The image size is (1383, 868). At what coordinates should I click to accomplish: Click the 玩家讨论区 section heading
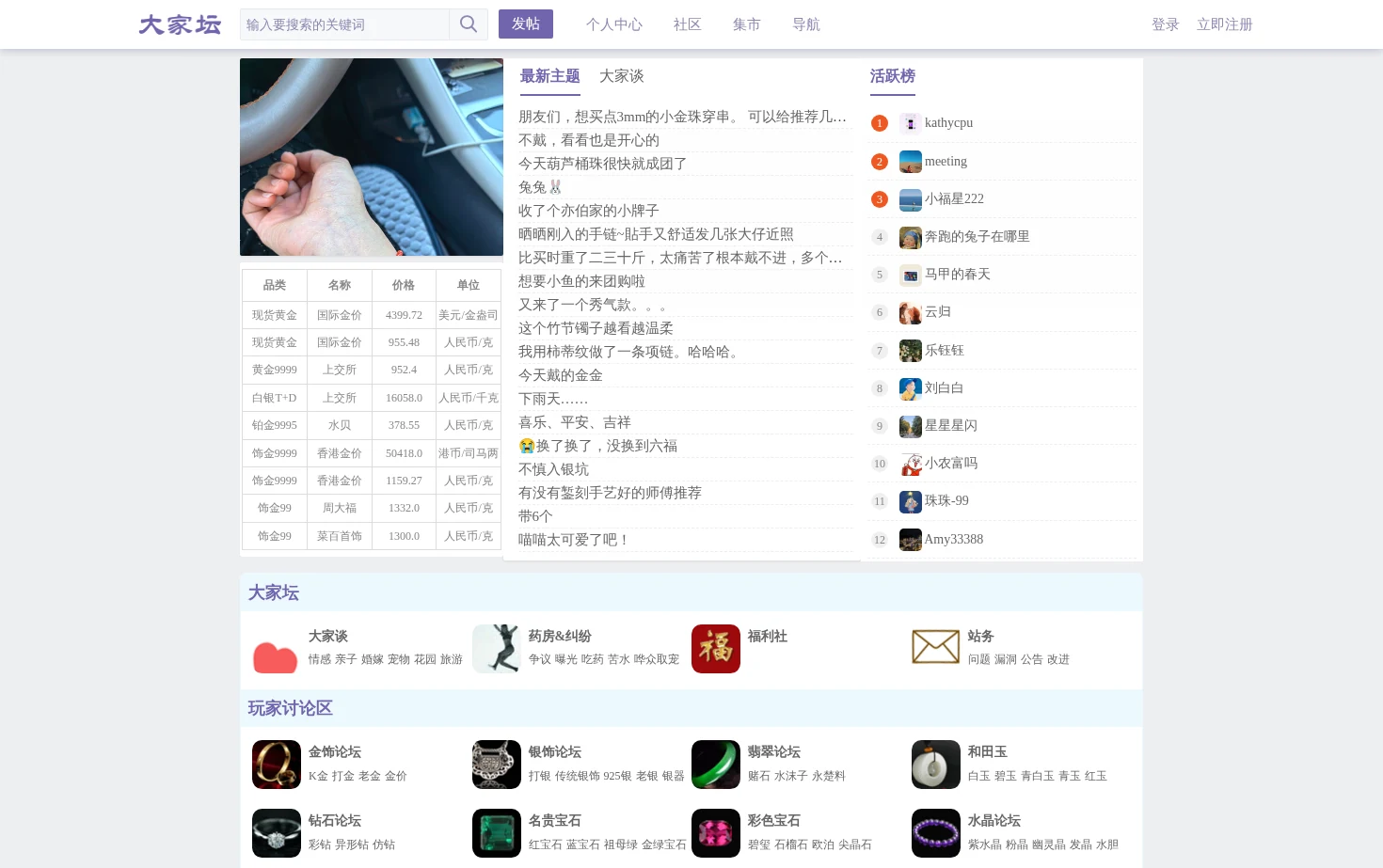(x=290, y=708)
